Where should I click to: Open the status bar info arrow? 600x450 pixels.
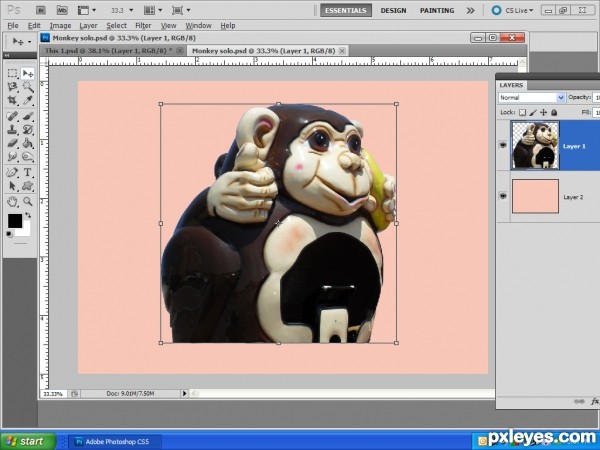point(184,393)
